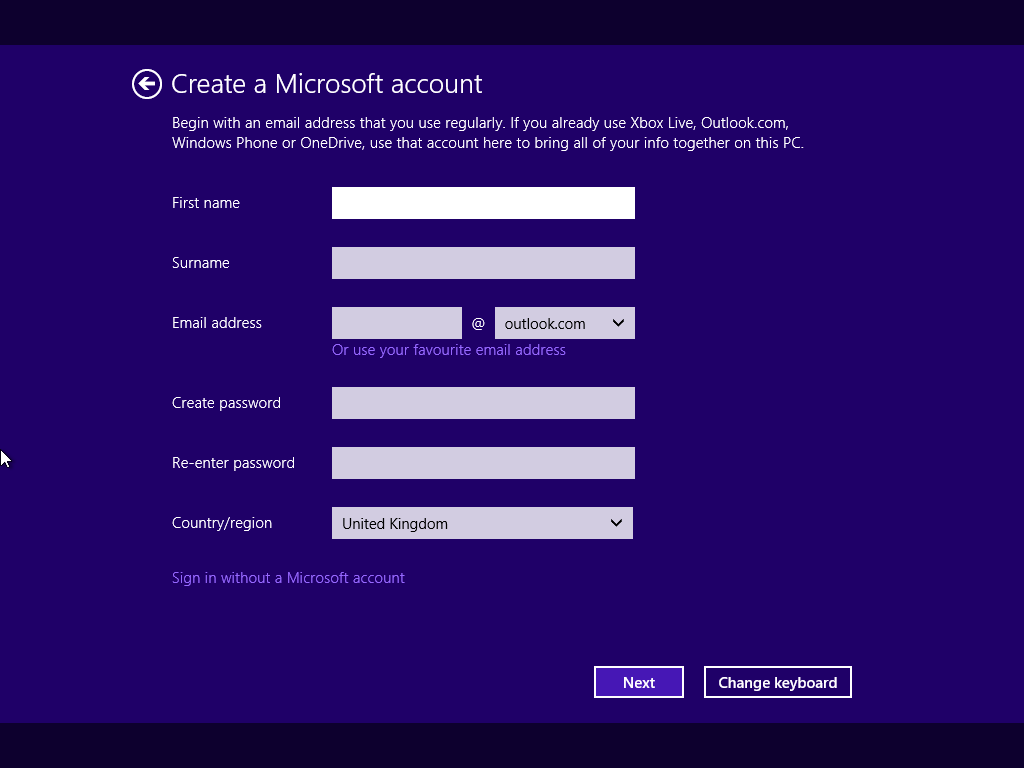The image size is (1024, 768).
Task: Expand the United Kingdom country dropdown
Action: (483, 523)
